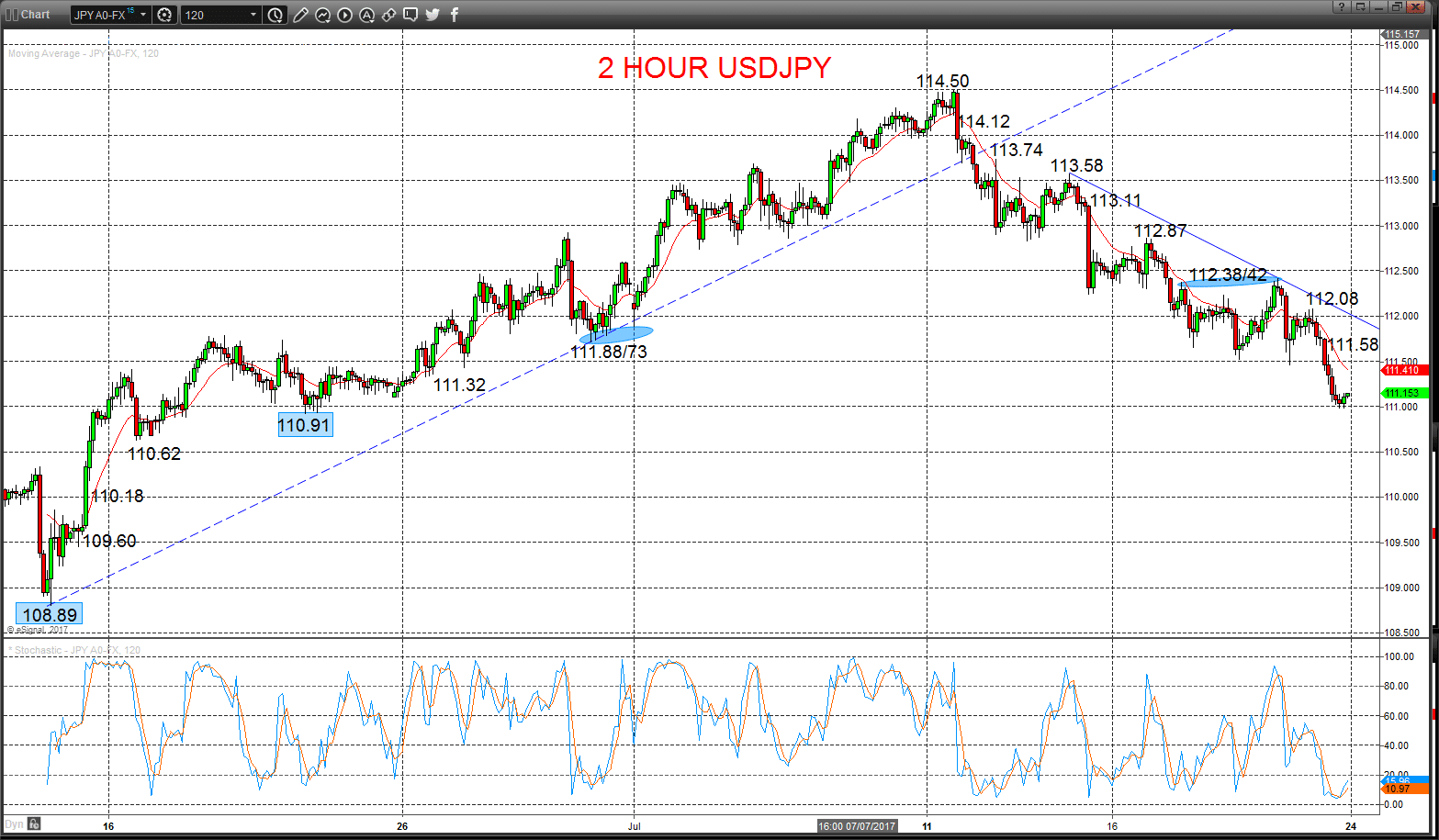
Task: Select the 113.58 annotation label
Action: 1077,166
